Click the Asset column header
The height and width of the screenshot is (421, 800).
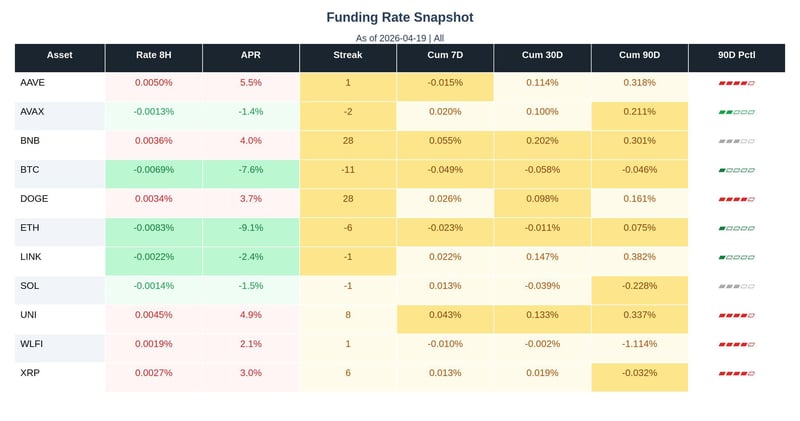pyautogui.click(x=60, y=55)
